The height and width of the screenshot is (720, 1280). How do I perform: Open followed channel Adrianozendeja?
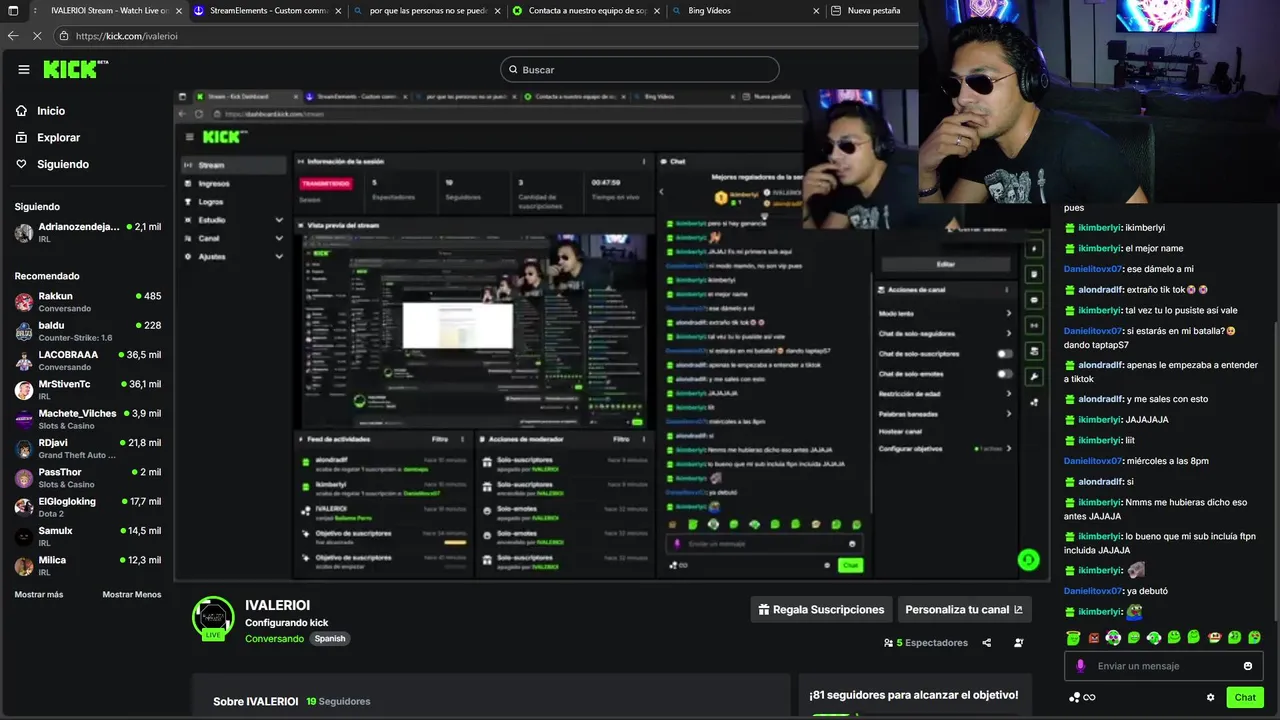pos(88,233)
